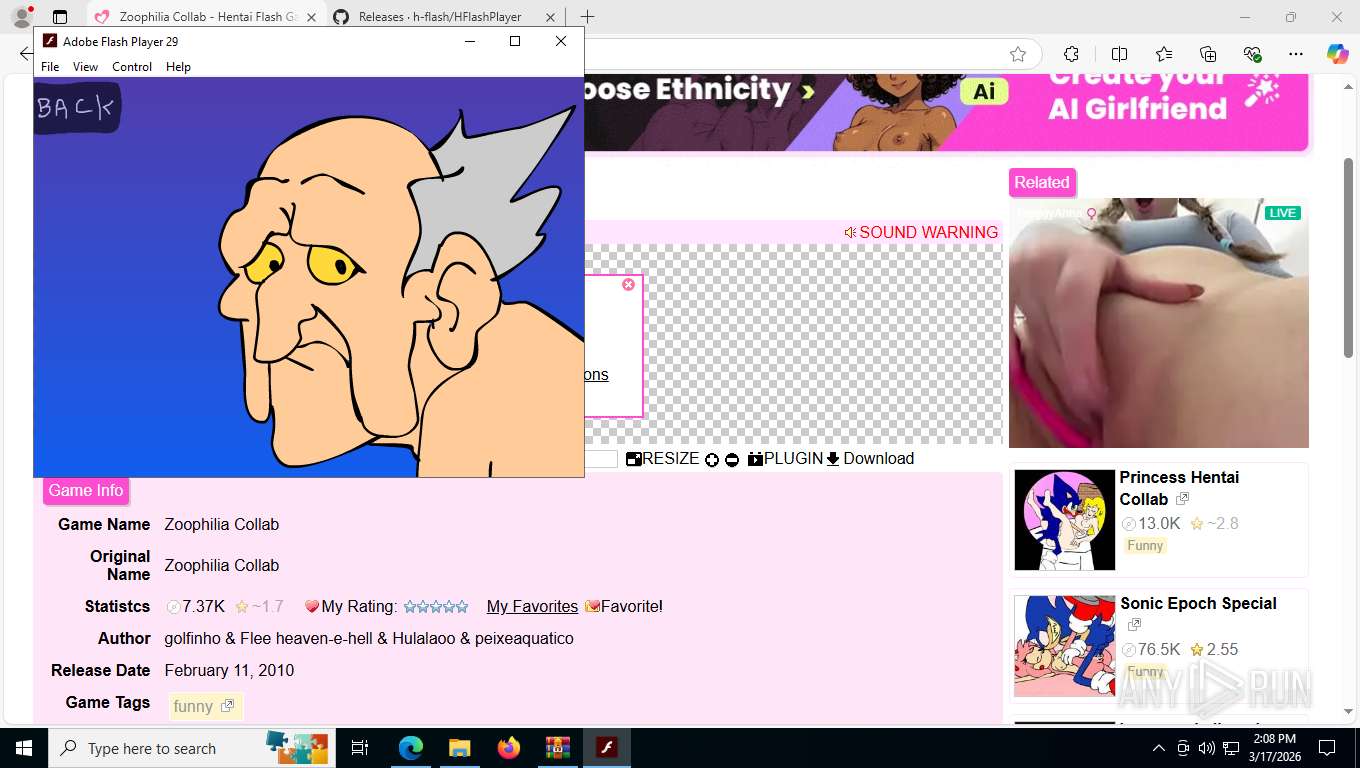Switch to the first browser tab with heart icon
The width and height of the screenshot is (1360, 768).
coord(208,17)
